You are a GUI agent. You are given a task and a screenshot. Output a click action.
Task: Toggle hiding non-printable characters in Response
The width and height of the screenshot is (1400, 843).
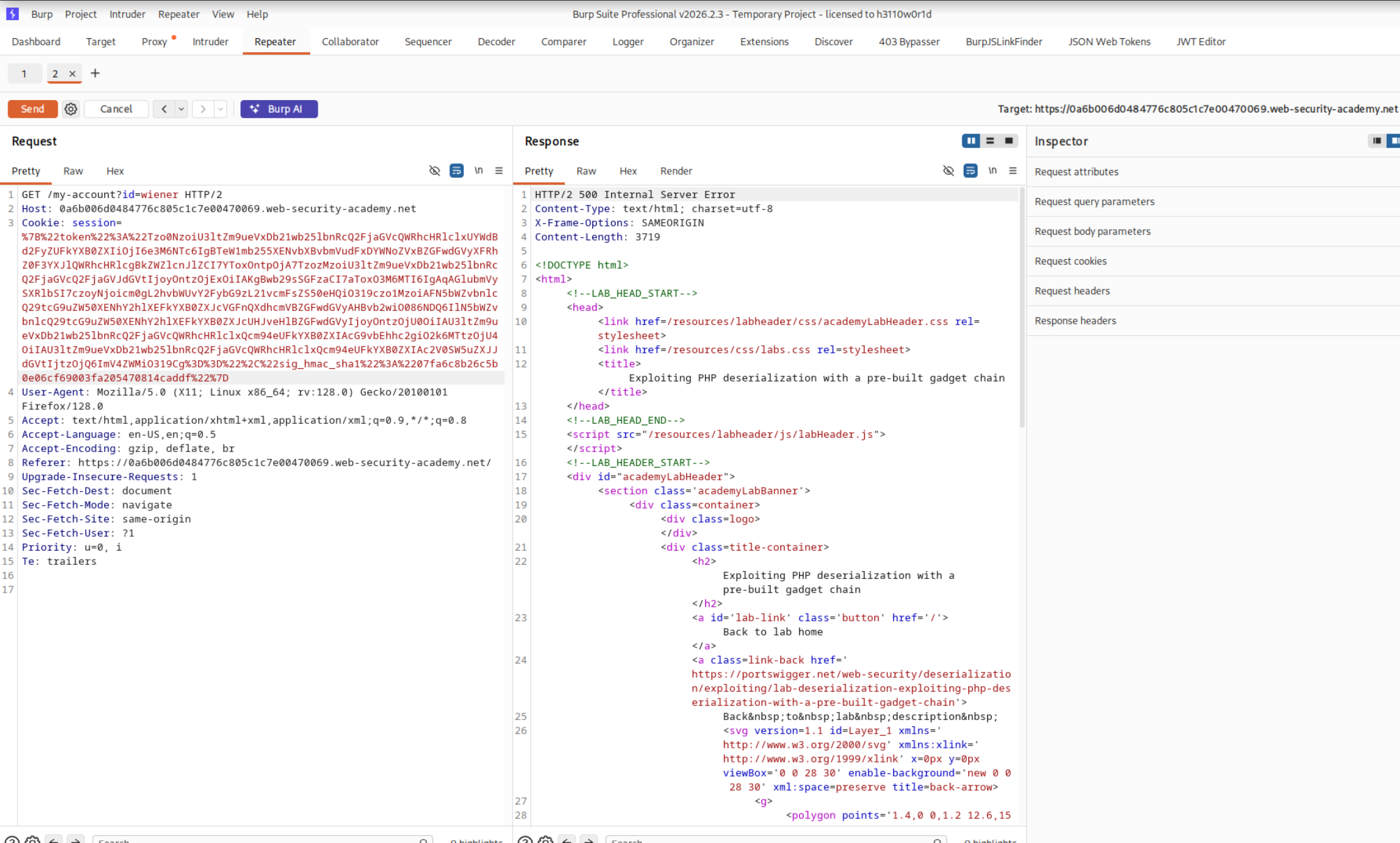point(948,171)
